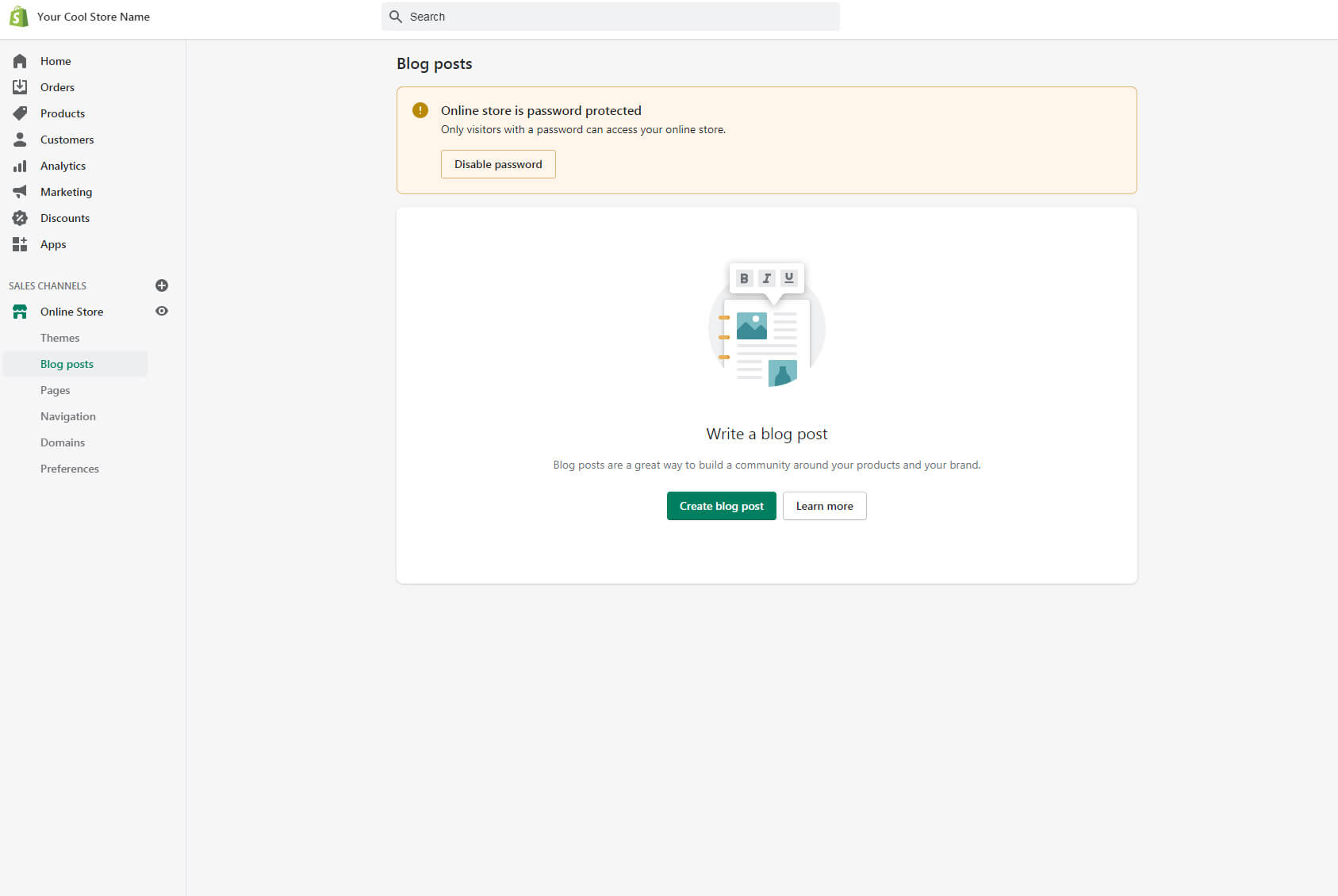Select the Discounts percent icon

click(x=20, y=218)
